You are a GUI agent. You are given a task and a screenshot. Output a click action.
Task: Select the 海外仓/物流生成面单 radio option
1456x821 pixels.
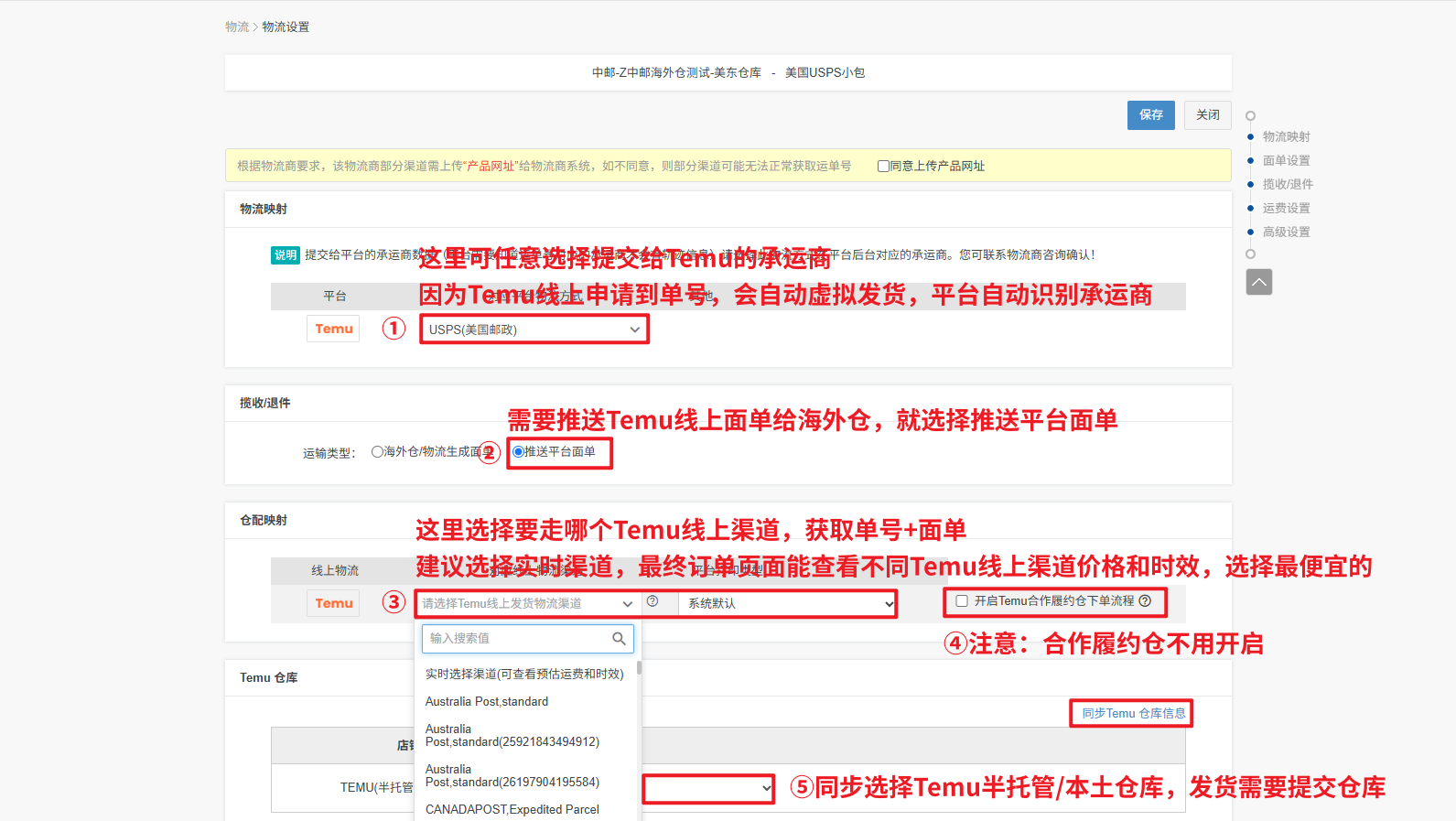(377, 452)
